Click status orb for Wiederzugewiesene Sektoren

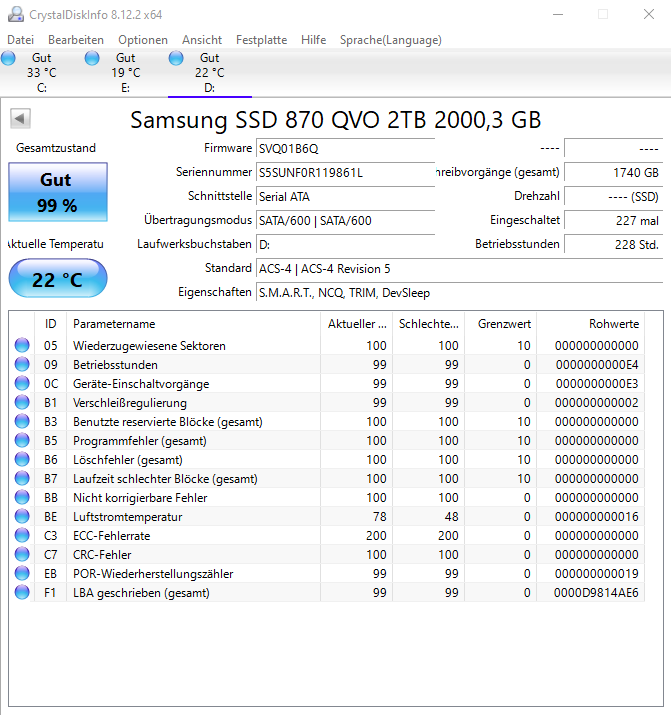22,345
